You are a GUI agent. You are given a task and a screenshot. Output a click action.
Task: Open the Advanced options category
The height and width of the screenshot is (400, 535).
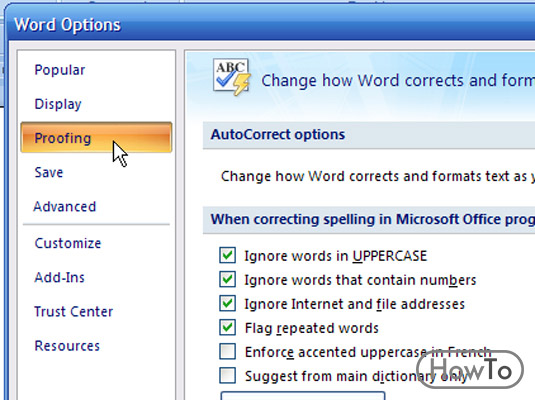(65, 206)
